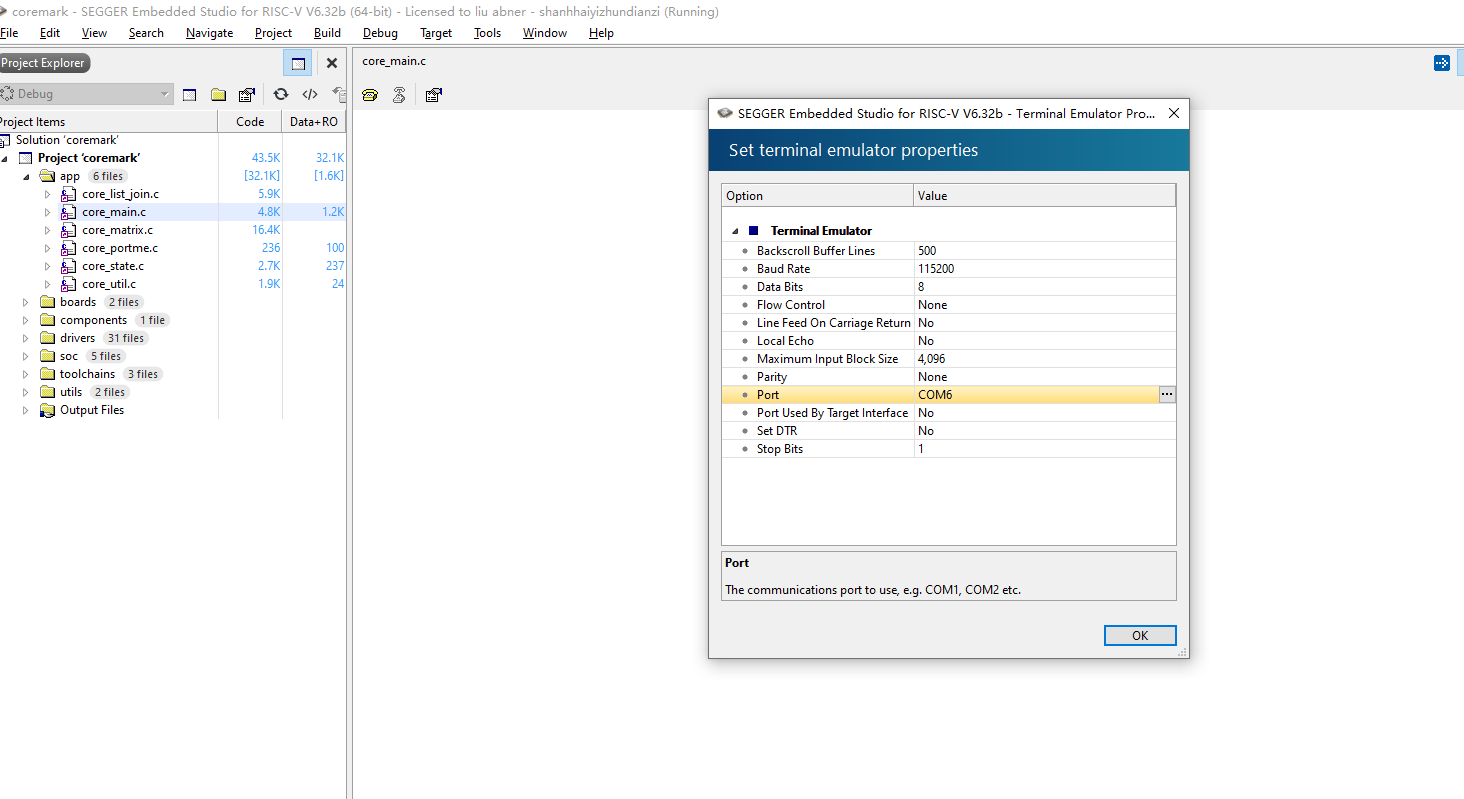Close the Terminal Emulator Properties dialog
Viewport: 1464px width, 799px height.
pyautogui.click(x=1174, y=113)
